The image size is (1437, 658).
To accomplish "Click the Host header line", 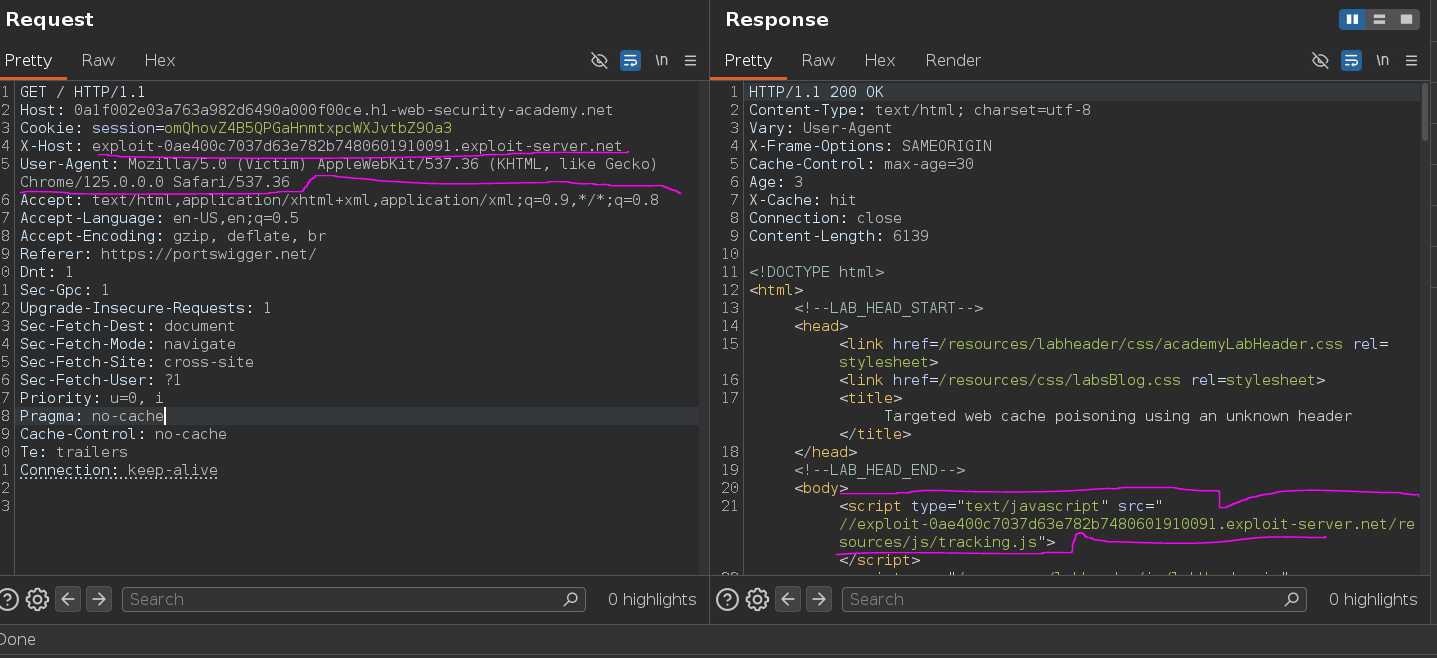I will pyautogui.click(x=316, y=110).
